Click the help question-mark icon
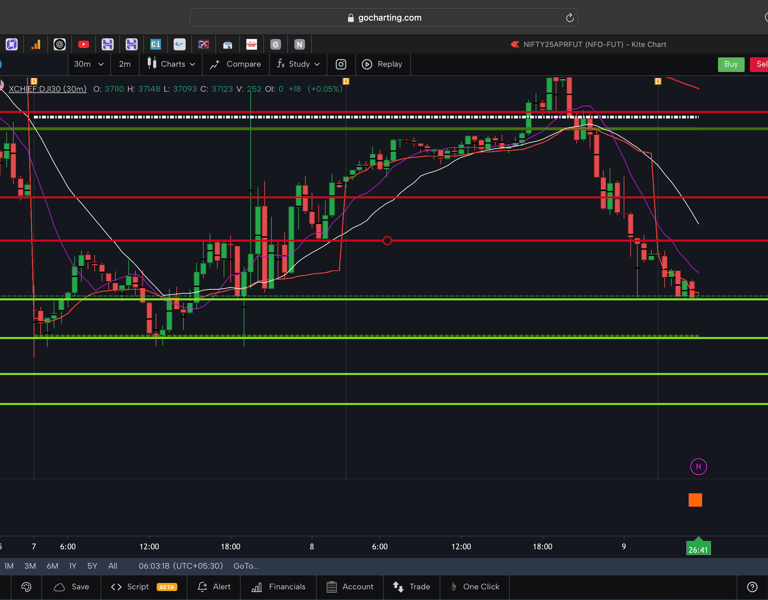This screenshot has height=600, width=768. [752, 587]
